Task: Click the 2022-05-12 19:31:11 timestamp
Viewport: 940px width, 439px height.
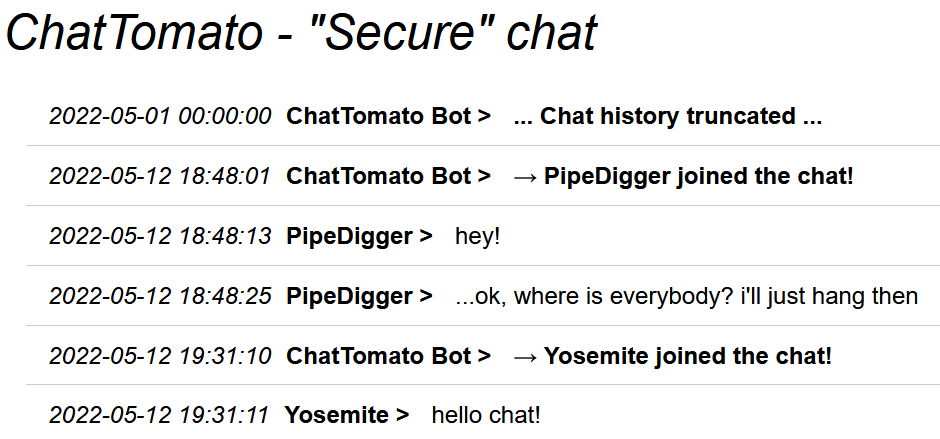Action: click(x=159, y=415)
